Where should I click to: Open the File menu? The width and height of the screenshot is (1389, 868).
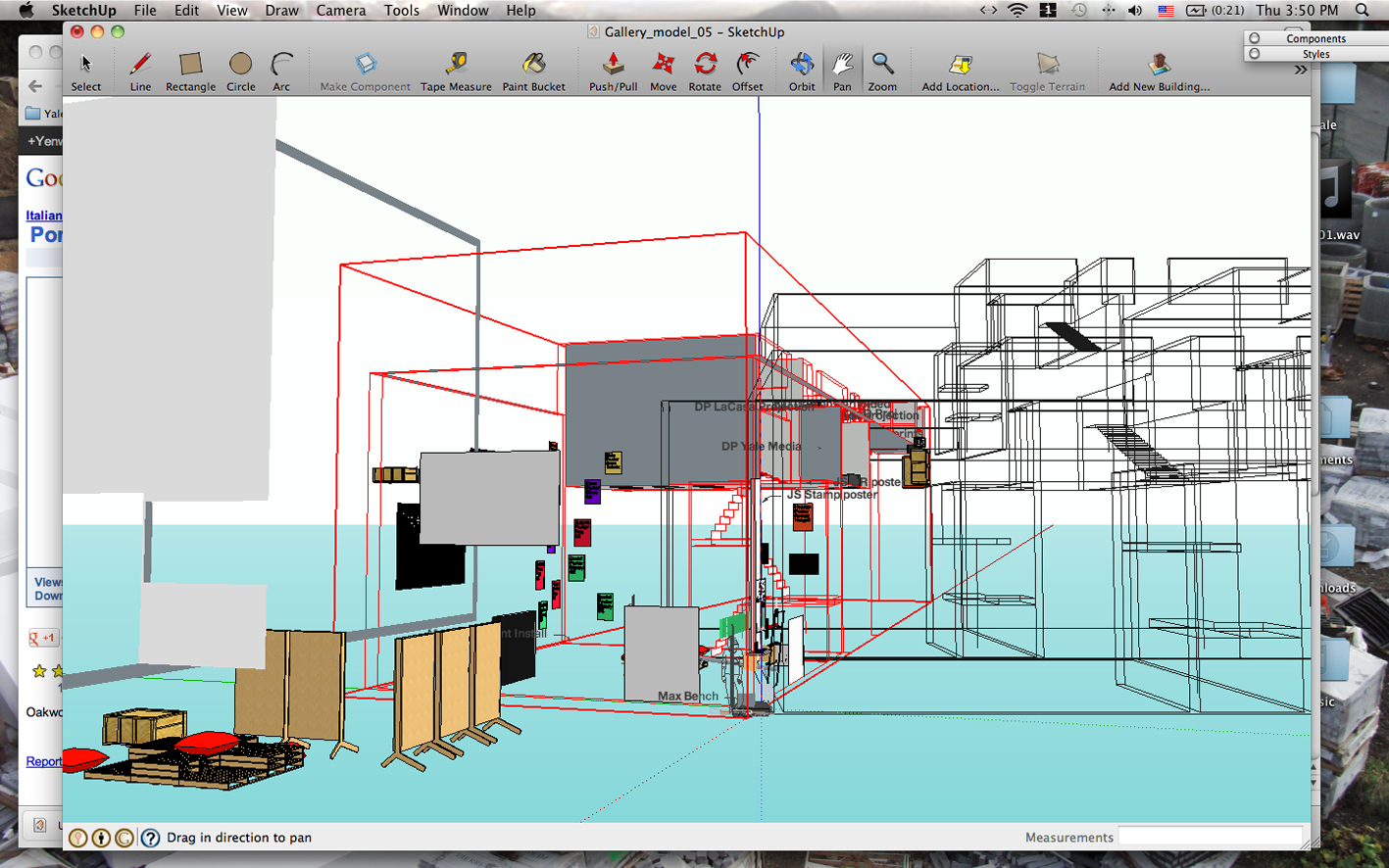145,10
